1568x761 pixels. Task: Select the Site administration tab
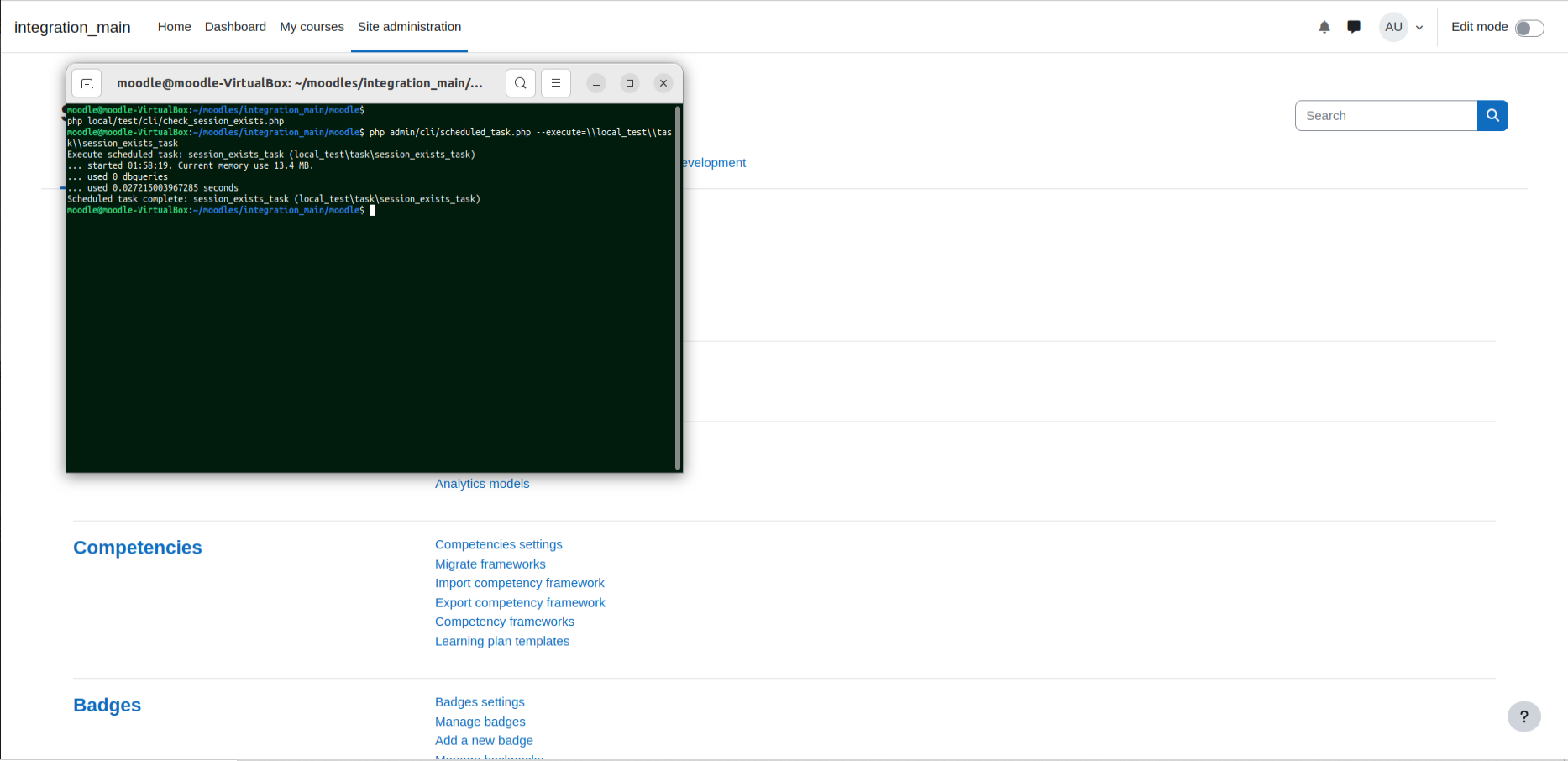409,27
